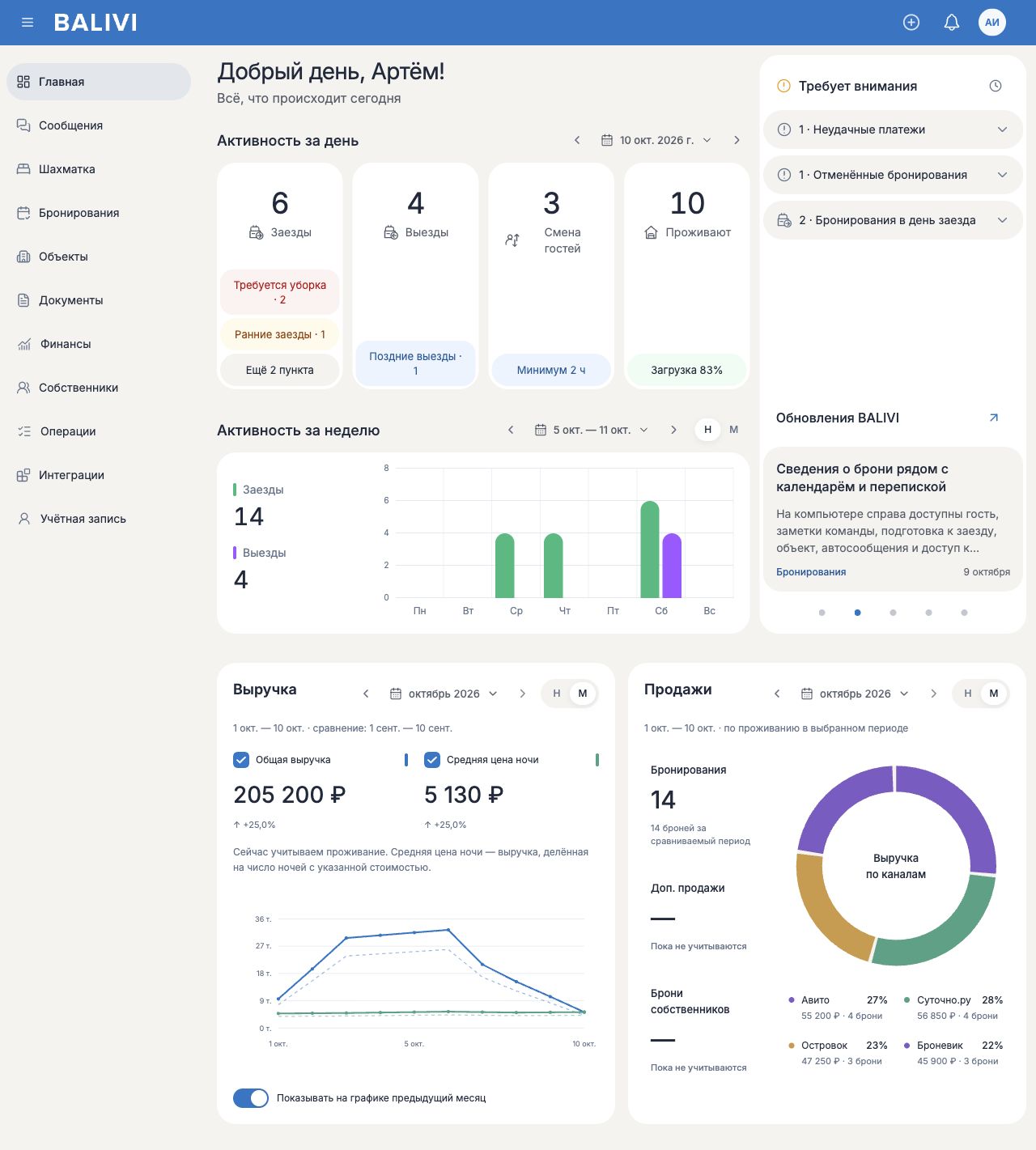The height and width of the screenshot is (1150, 1036).
Task: Uncheck the Общая выручка checkbox
Action: tap(241, 760)
